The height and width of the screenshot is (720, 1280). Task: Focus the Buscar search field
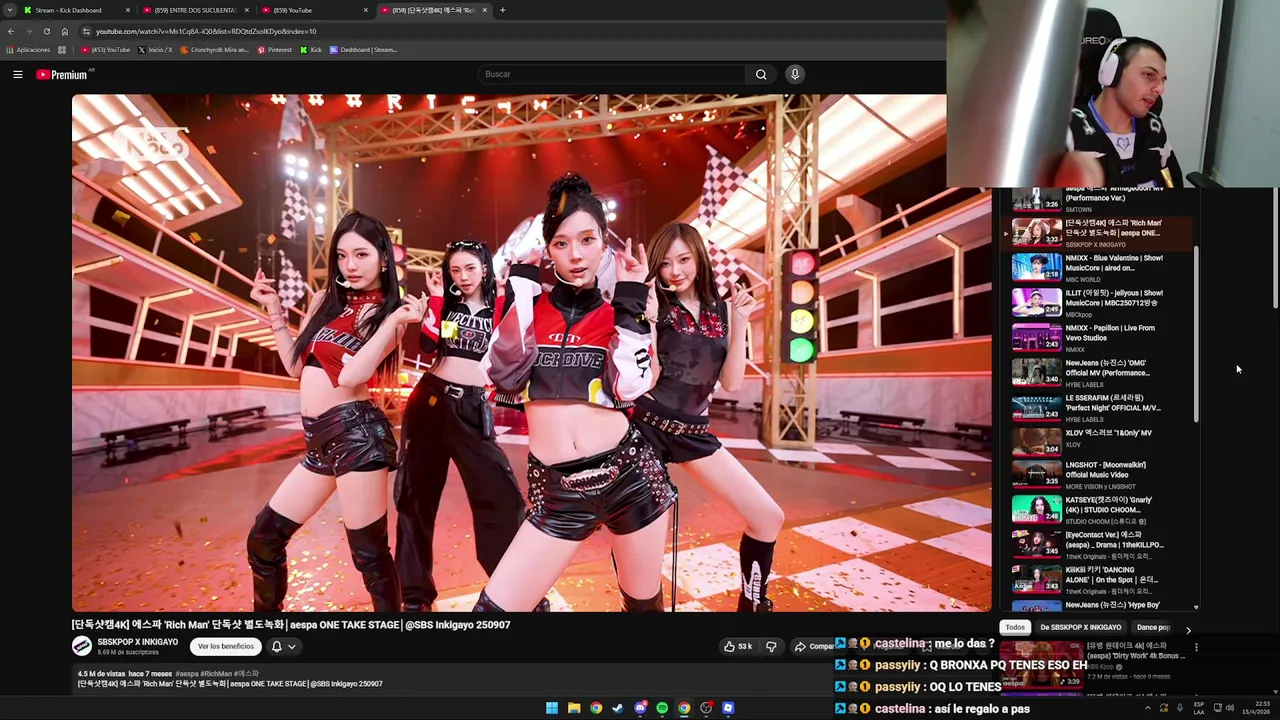pos(612,74)
